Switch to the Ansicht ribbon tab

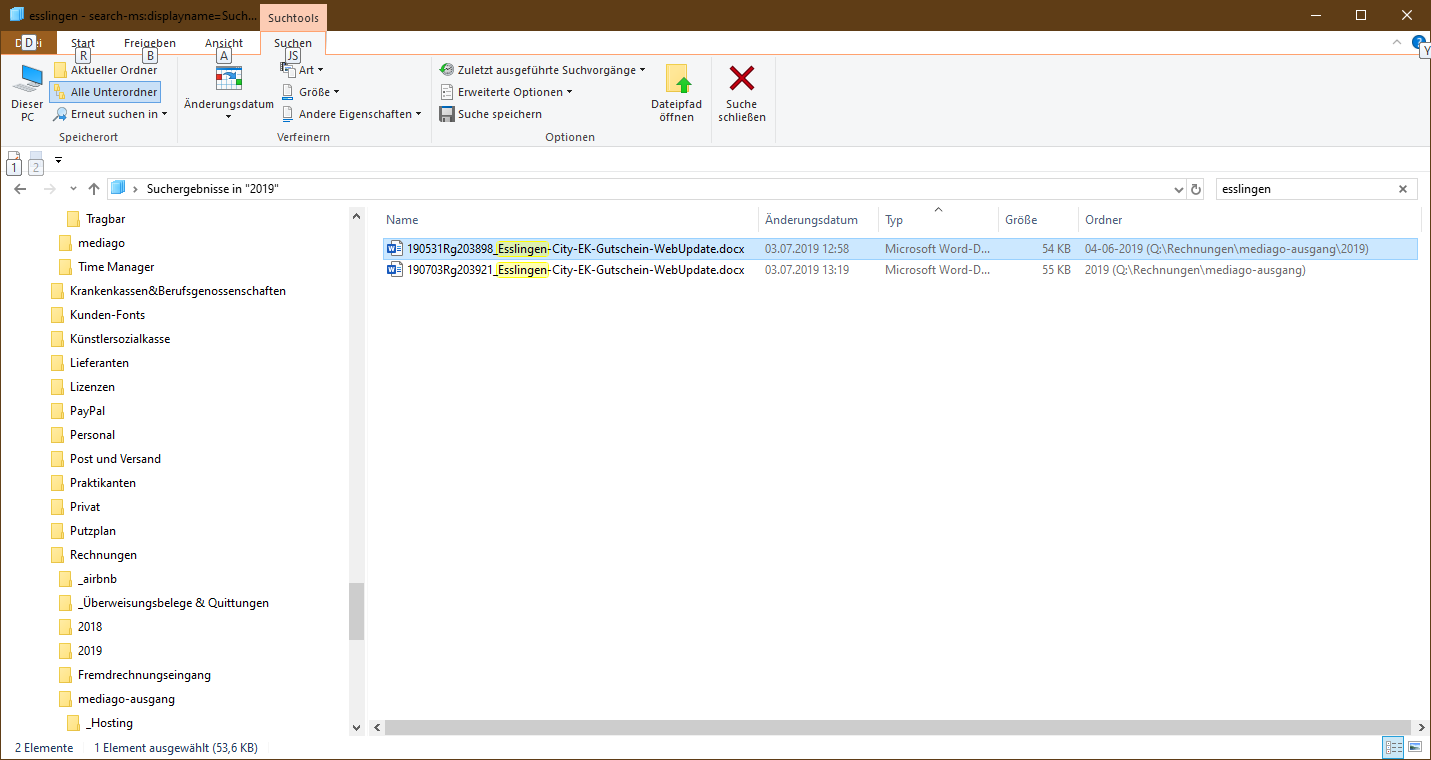coord(224,43)
